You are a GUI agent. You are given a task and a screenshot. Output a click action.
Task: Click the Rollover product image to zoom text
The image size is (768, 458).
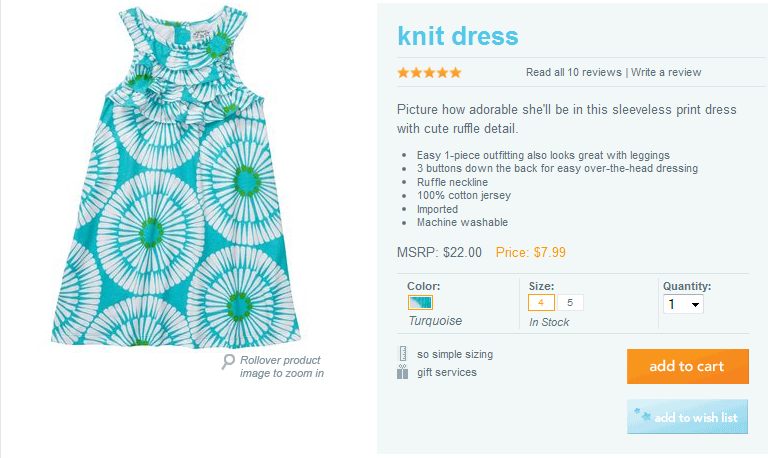pos(281,366)
